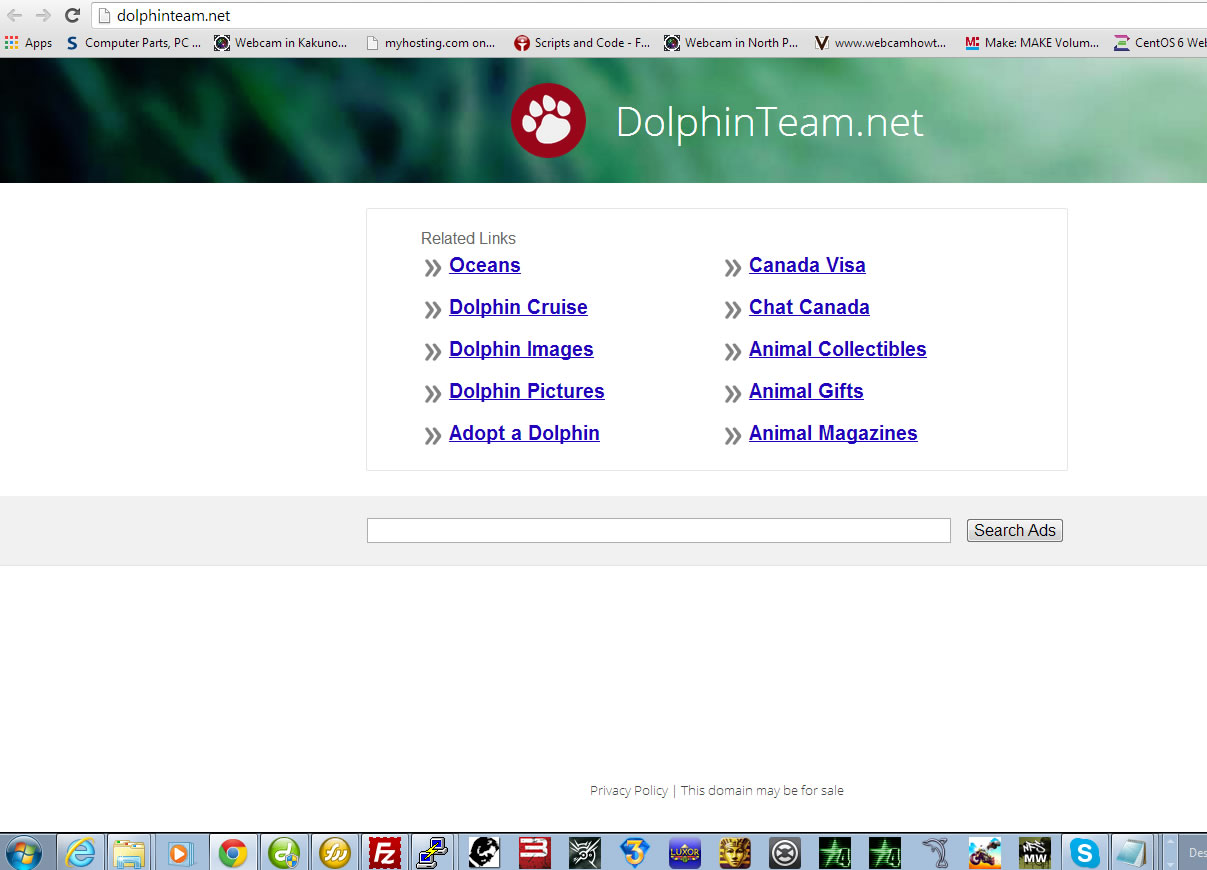The image size is (1207, 870).
Task: Visit the Animal Gifts link
Action: click(x=806, y=391)
